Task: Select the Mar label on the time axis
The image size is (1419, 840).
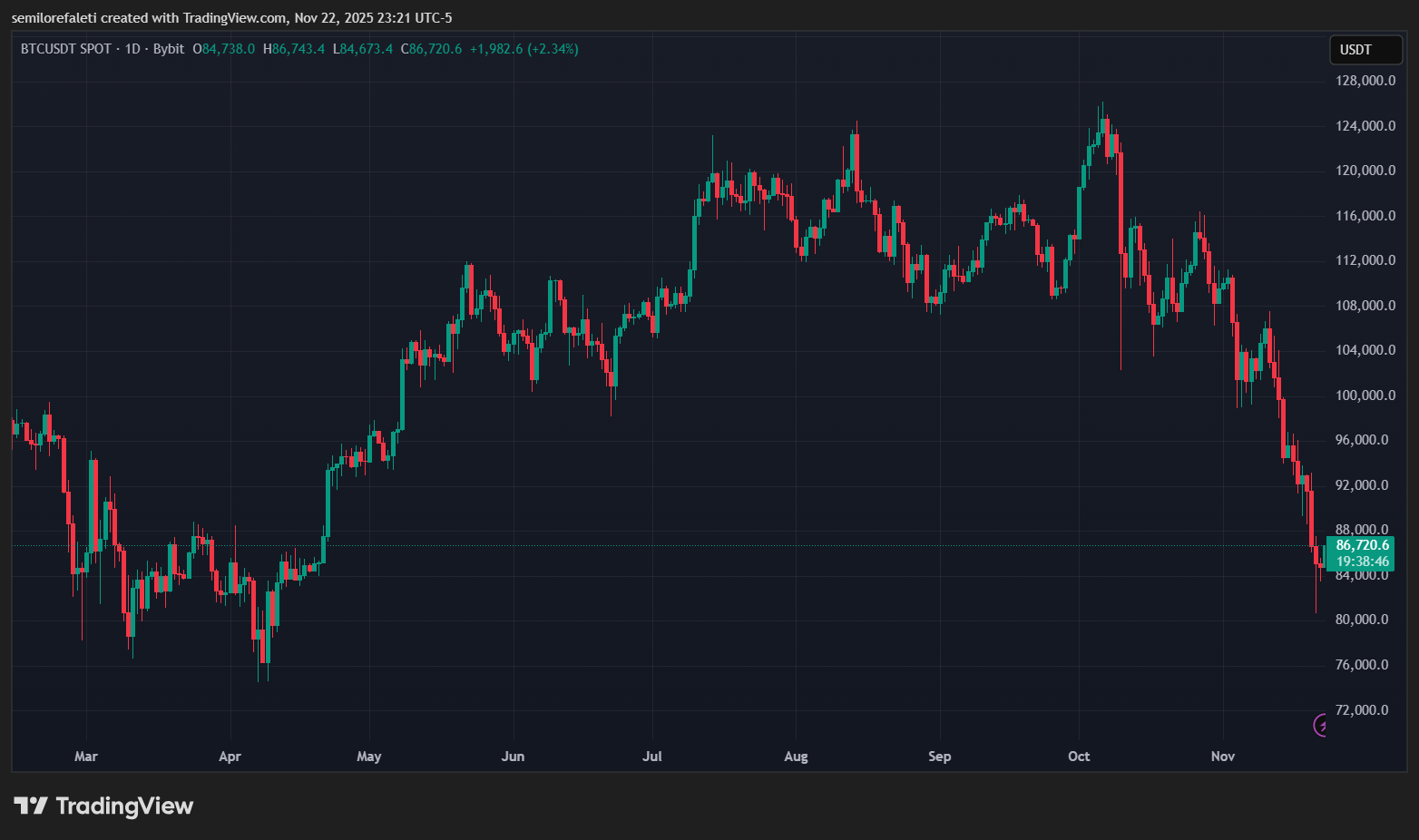Action: pyautogui.click(x=85, y=756)
